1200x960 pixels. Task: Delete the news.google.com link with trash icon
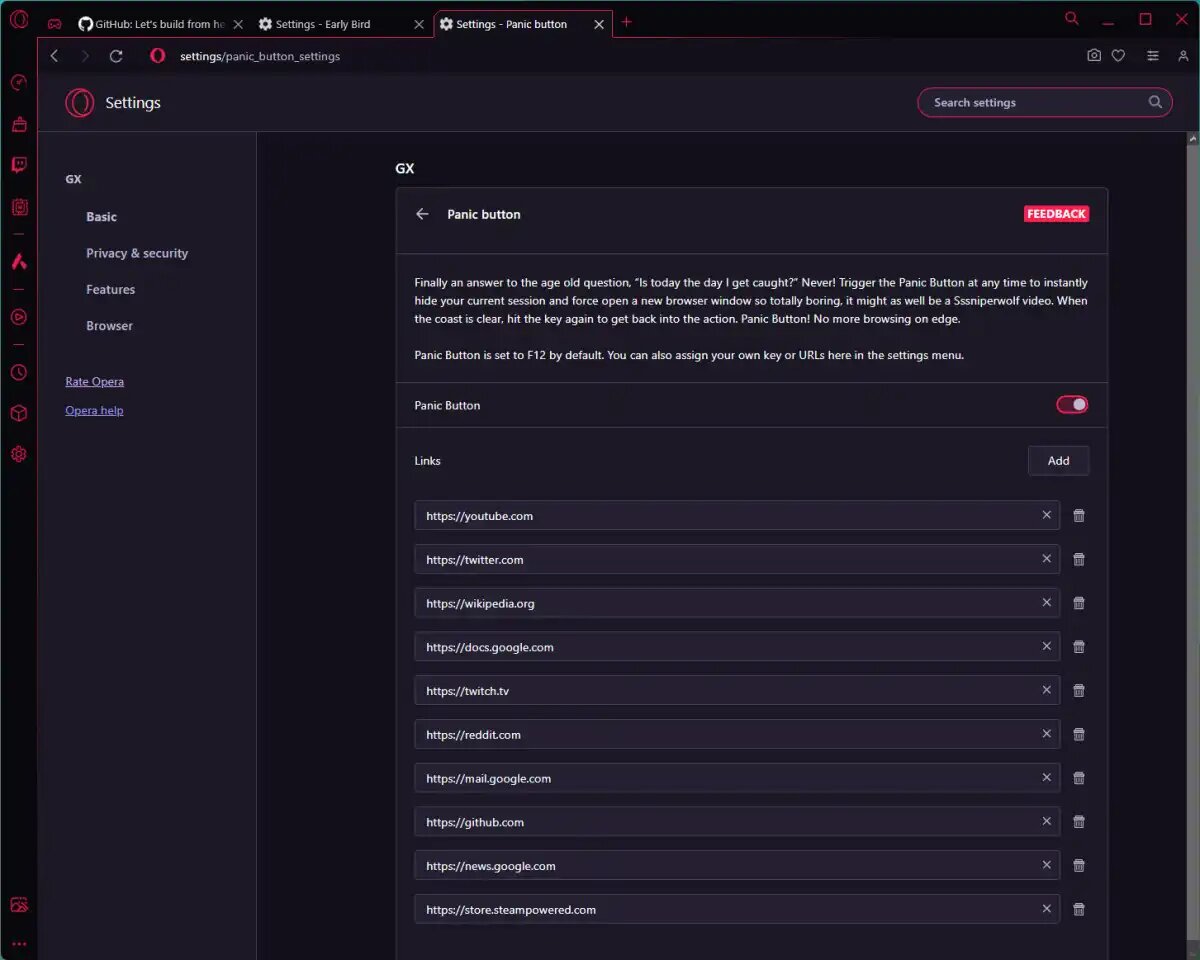1079,866
